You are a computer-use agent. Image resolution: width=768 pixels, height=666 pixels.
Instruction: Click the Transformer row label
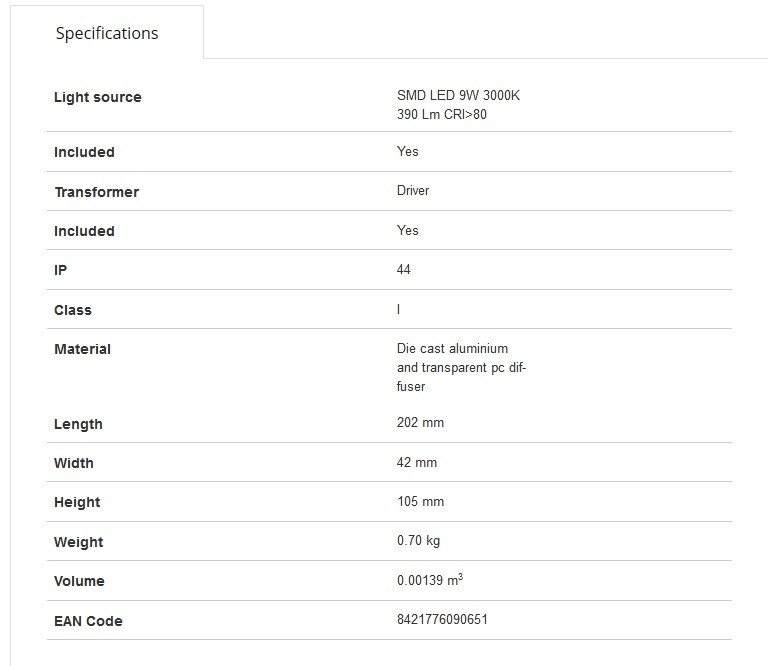pos(96,192)
